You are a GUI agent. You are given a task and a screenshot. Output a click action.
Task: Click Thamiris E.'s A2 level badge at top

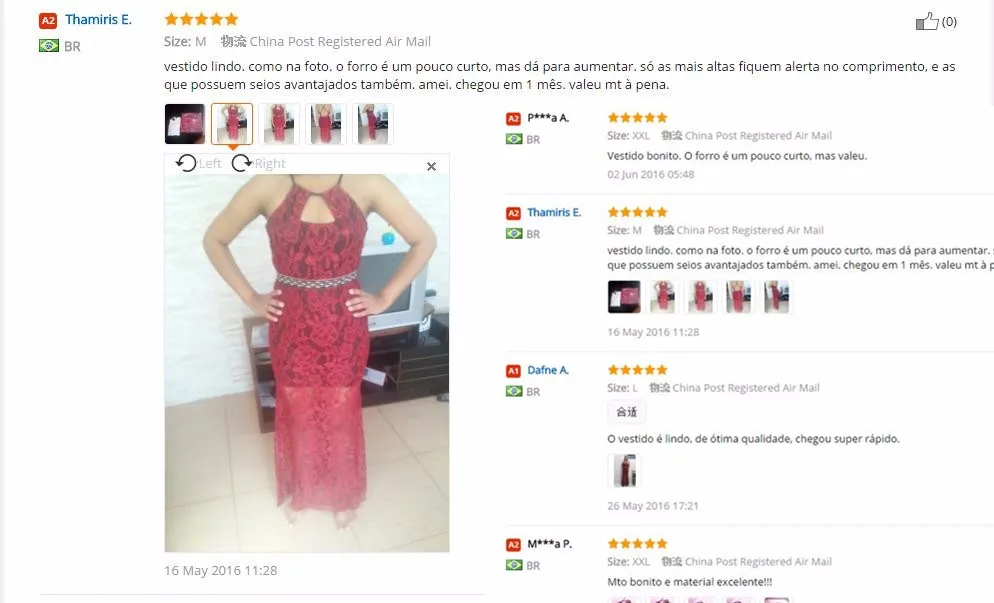[x=48, y=20]
